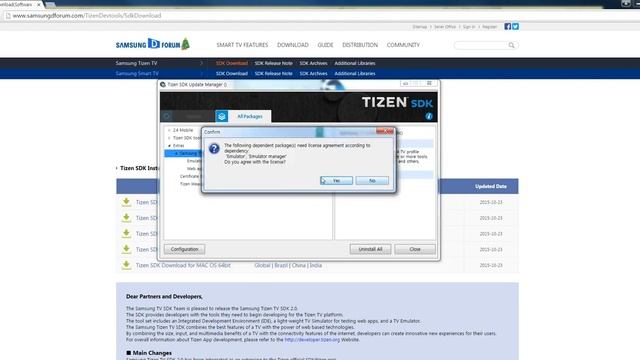Click Additional Libraries in the Tizen TV row
The width and height of the screenshot is (640, 360).
click(355, 63)
